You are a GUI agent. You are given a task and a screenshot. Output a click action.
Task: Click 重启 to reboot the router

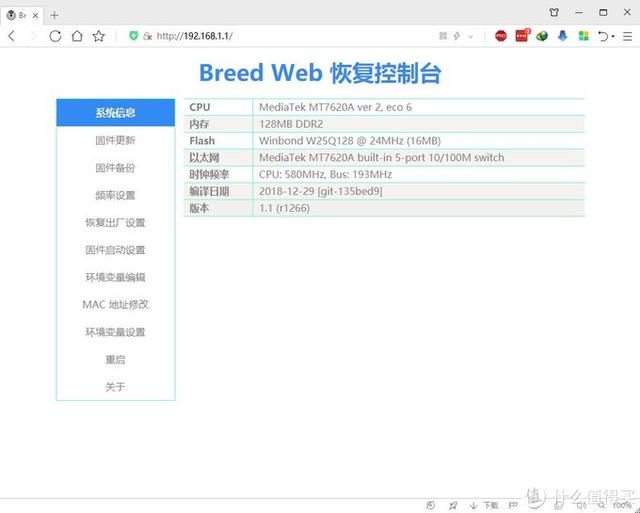click(116, 359)
